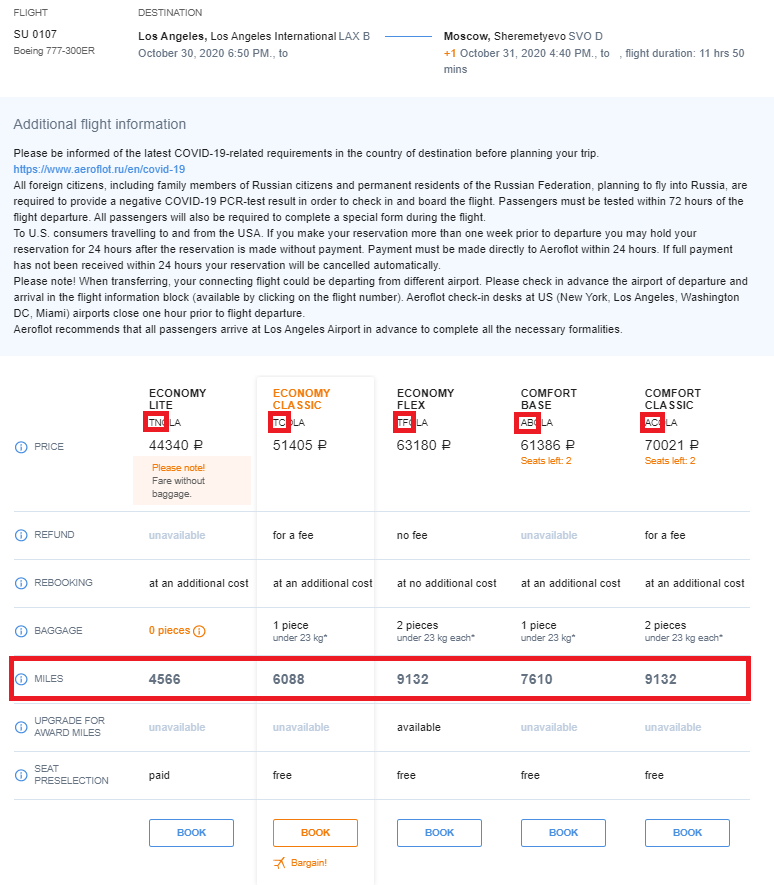This screenshot has width=774, height=885.
Task: Click the price 44340 ₽
Action: coord(176,445)
